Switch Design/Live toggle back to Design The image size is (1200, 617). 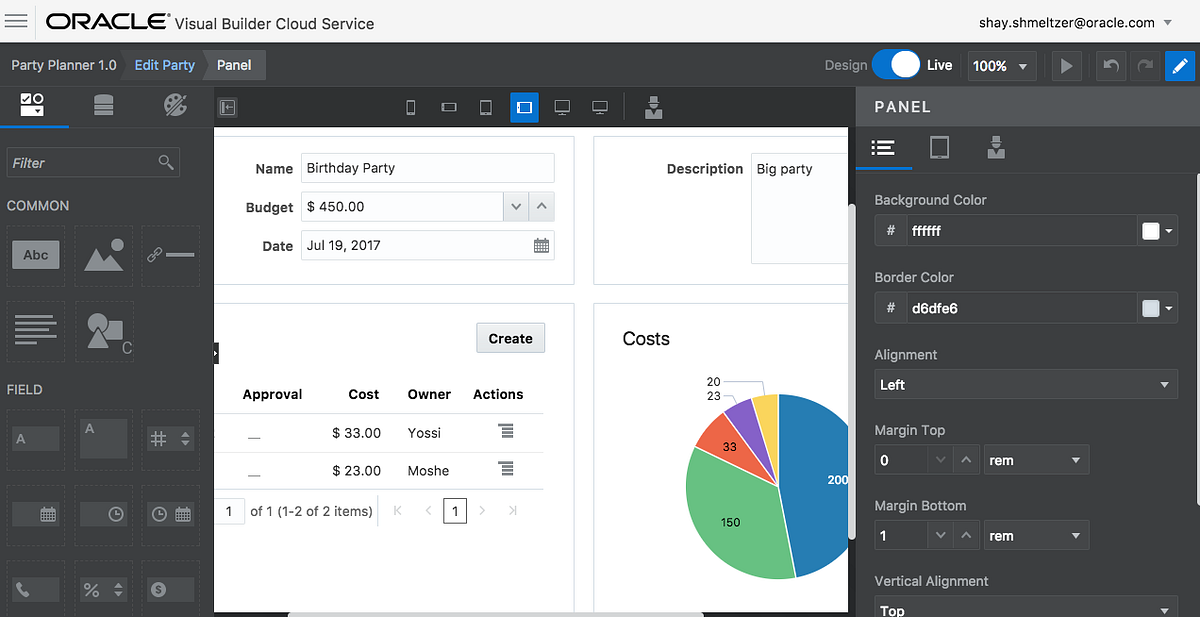click(888, 65)
